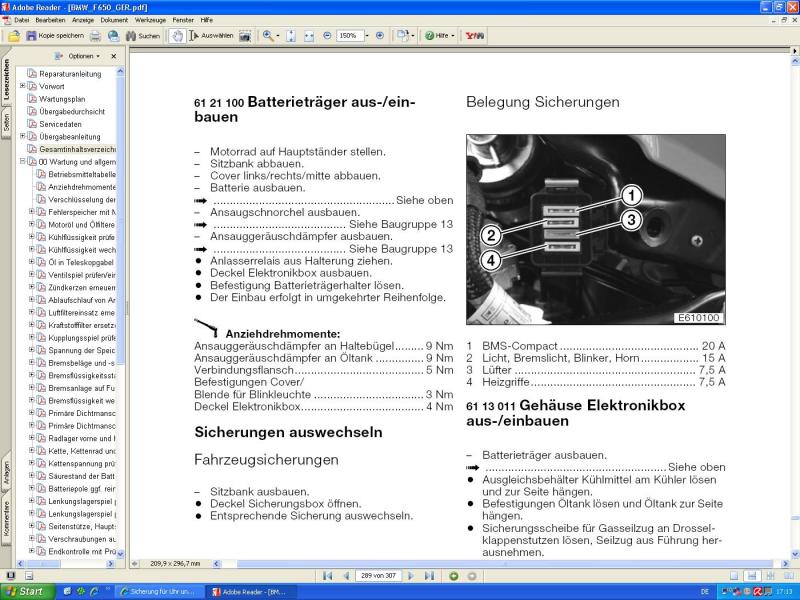The image size is (800, 600).
Task: Select the zoom-in magnifier tool
Action: coord(268,36)
